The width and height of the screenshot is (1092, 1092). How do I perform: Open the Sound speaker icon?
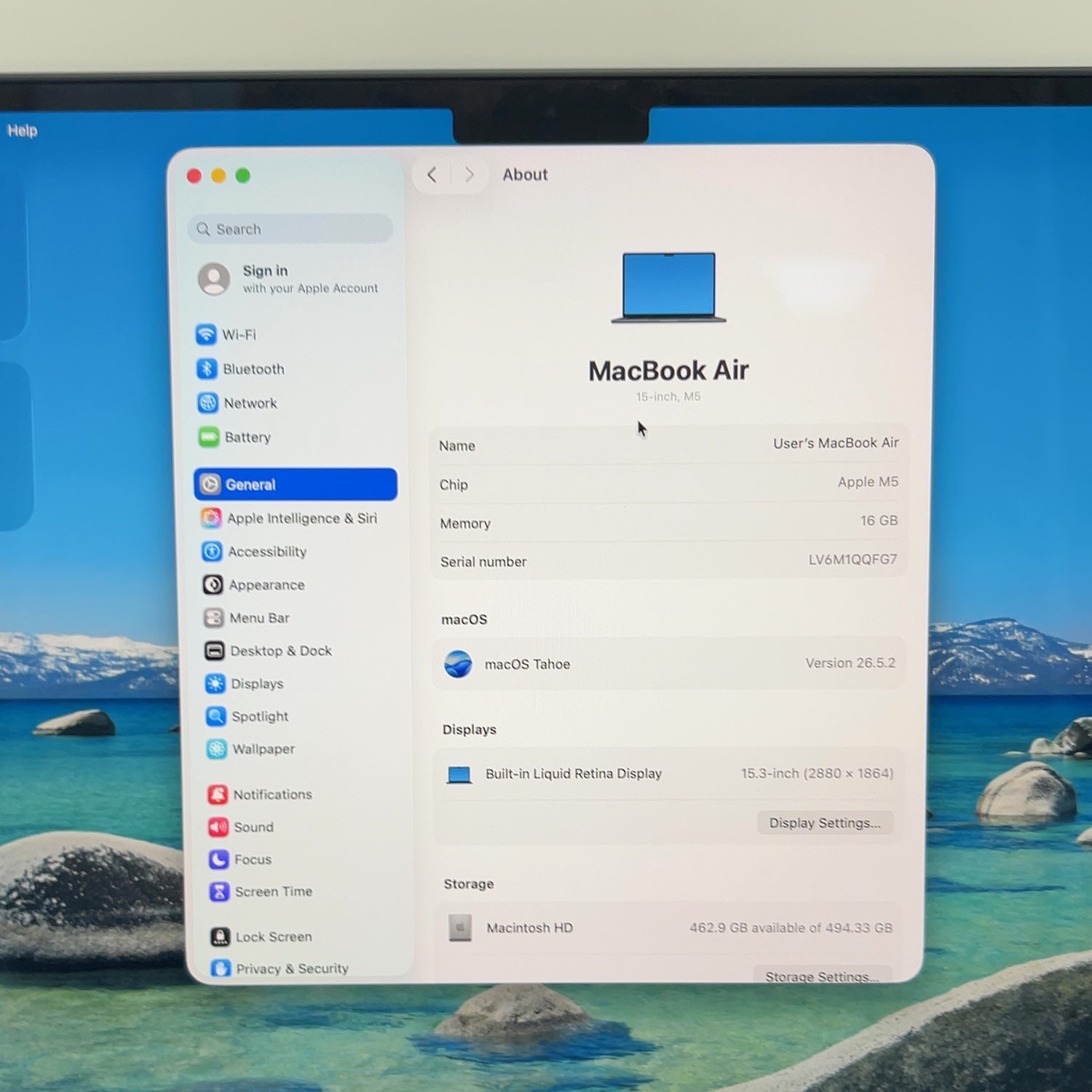point(218,827)
